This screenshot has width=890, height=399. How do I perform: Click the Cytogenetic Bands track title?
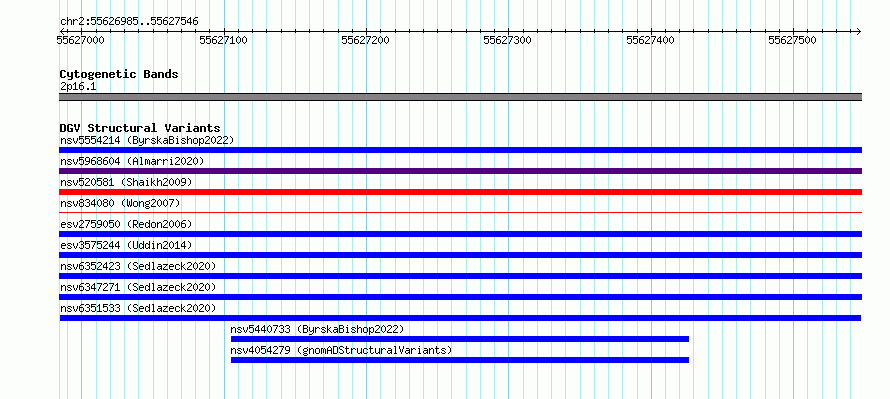pyautogui.click(x=119, y=74)
